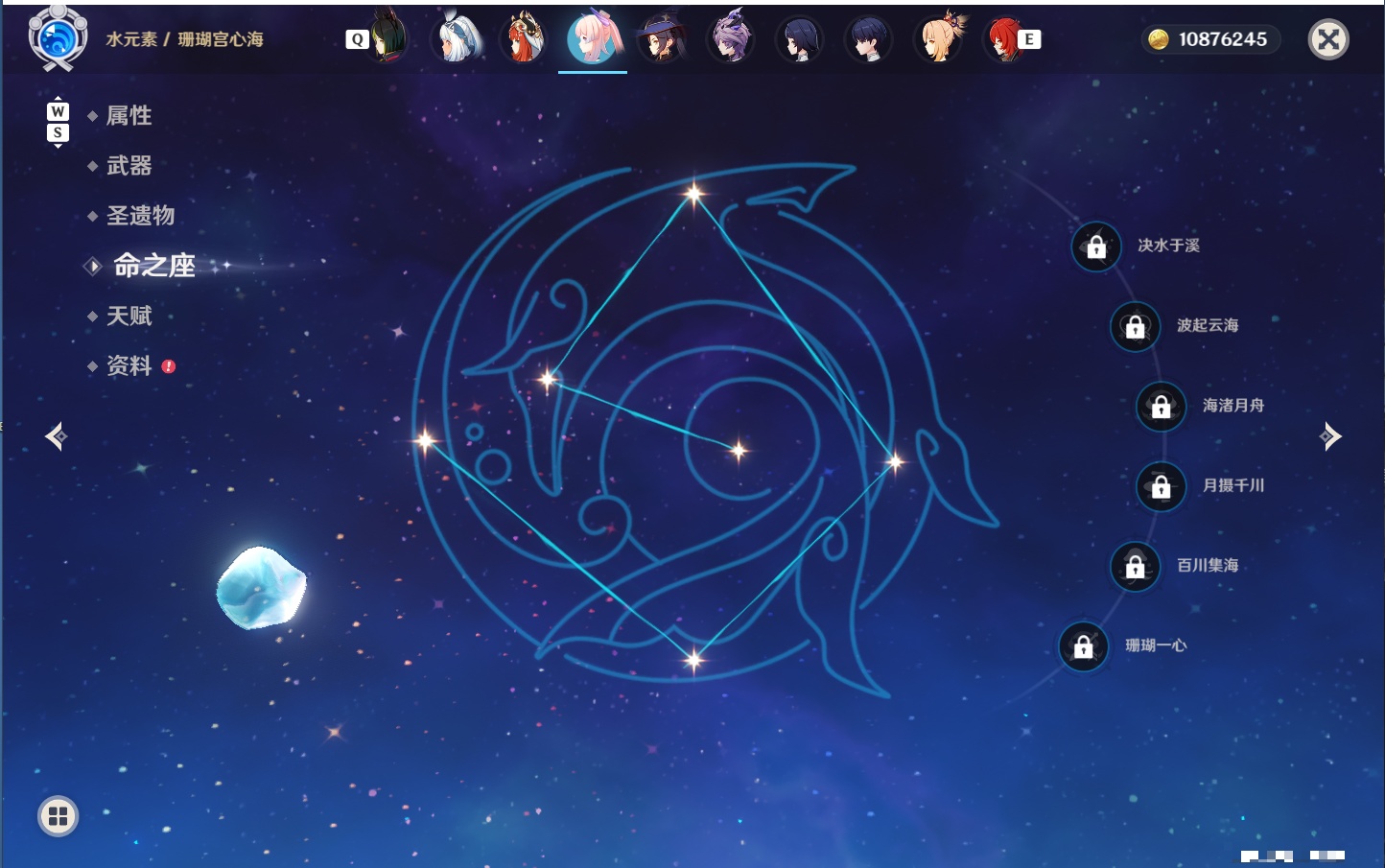Open the grid overview button at bottom left

(x=58, y=816)
